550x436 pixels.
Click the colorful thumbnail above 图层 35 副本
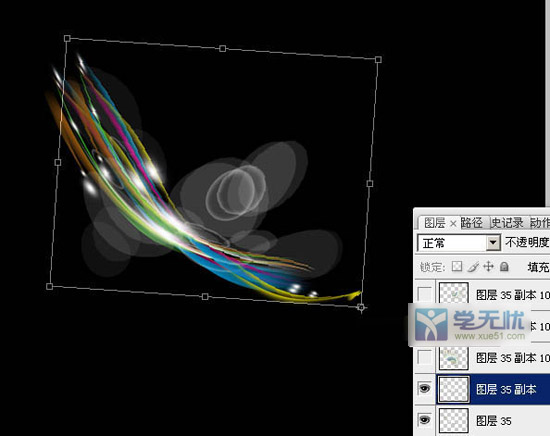pyautogui.click(x=454, y=357)
